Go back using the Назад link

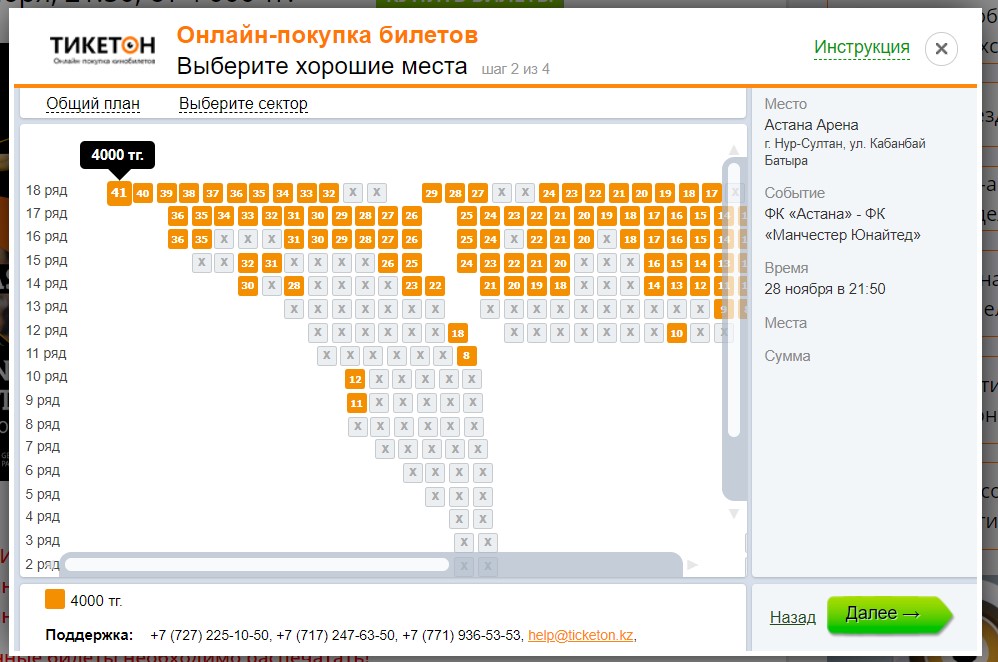coord(792,617)
